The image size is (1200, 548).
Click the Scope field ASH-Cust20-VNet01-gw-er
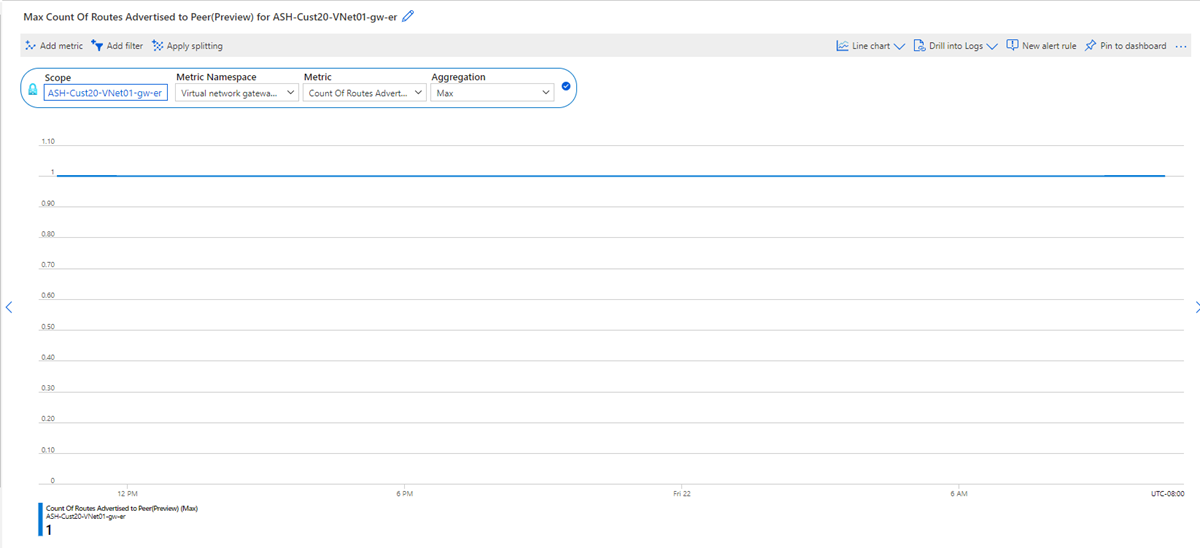point(105,93)
